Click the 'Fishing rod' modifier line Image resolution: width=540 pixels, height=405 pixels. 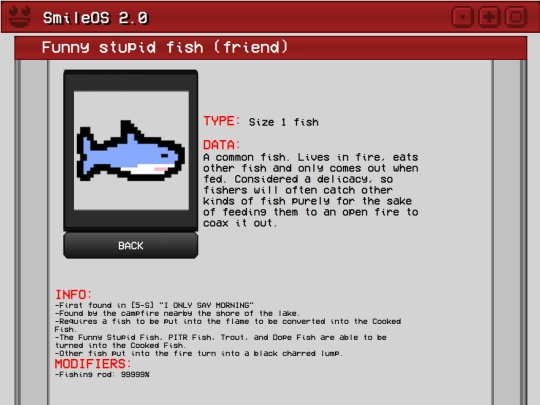[102, 375]
